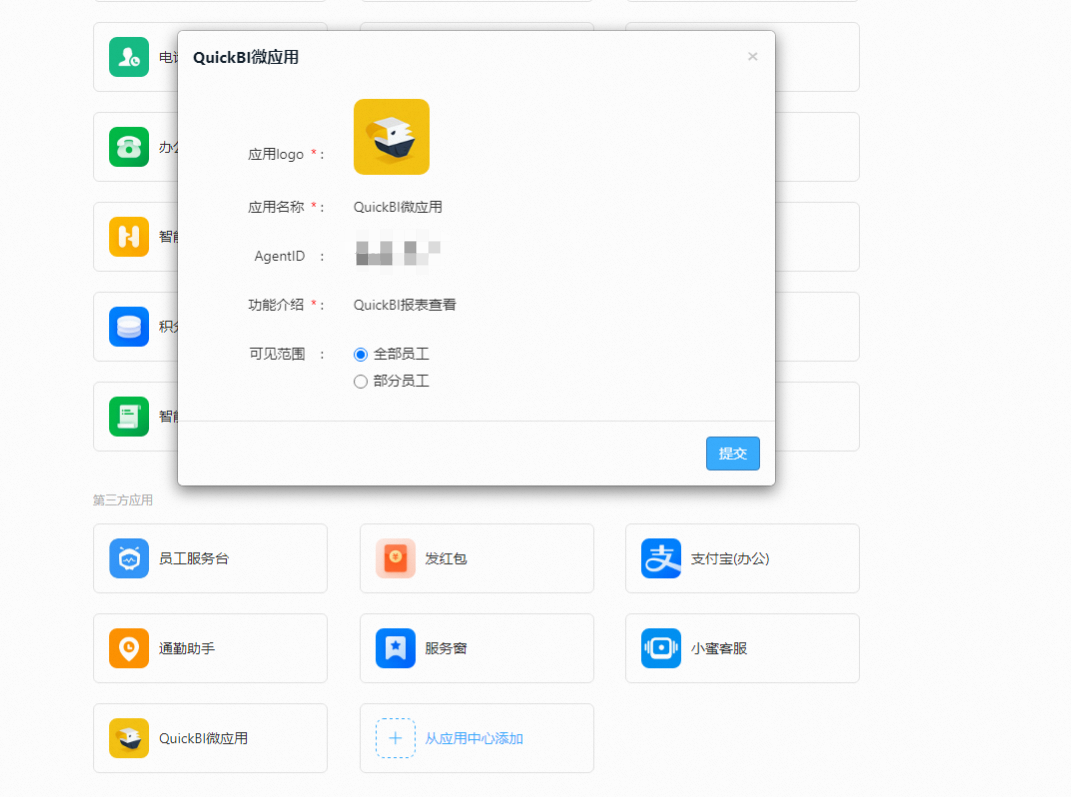
Task: Click the blue database app icon
Action: click(129, 327)
